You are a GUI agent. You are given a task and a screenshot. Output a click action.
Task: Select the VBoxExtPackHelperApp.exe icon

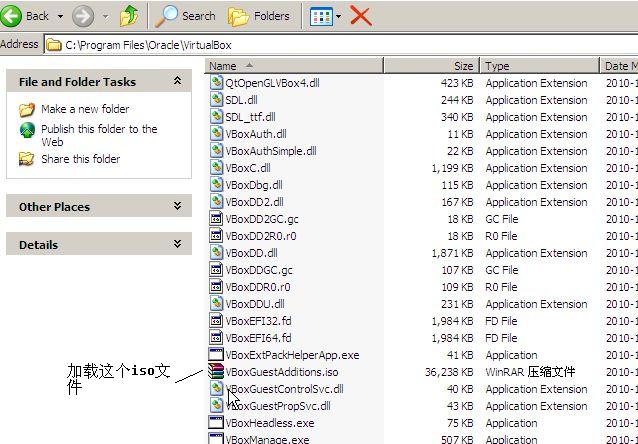pyautogui.click(x=216, y=354)
